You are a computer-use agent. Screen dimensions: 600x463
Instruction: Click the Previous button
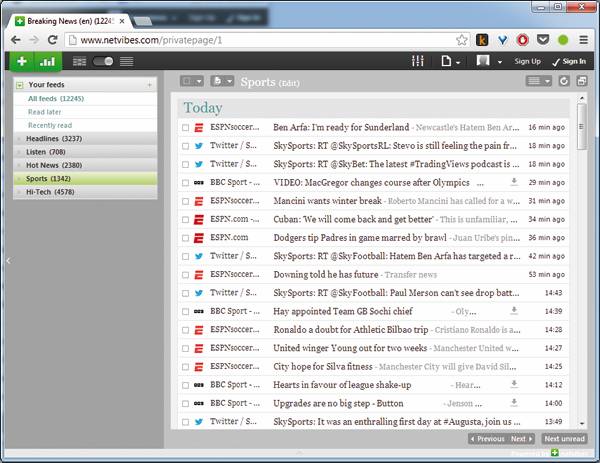pyautogui.click(x=487, y=439)
